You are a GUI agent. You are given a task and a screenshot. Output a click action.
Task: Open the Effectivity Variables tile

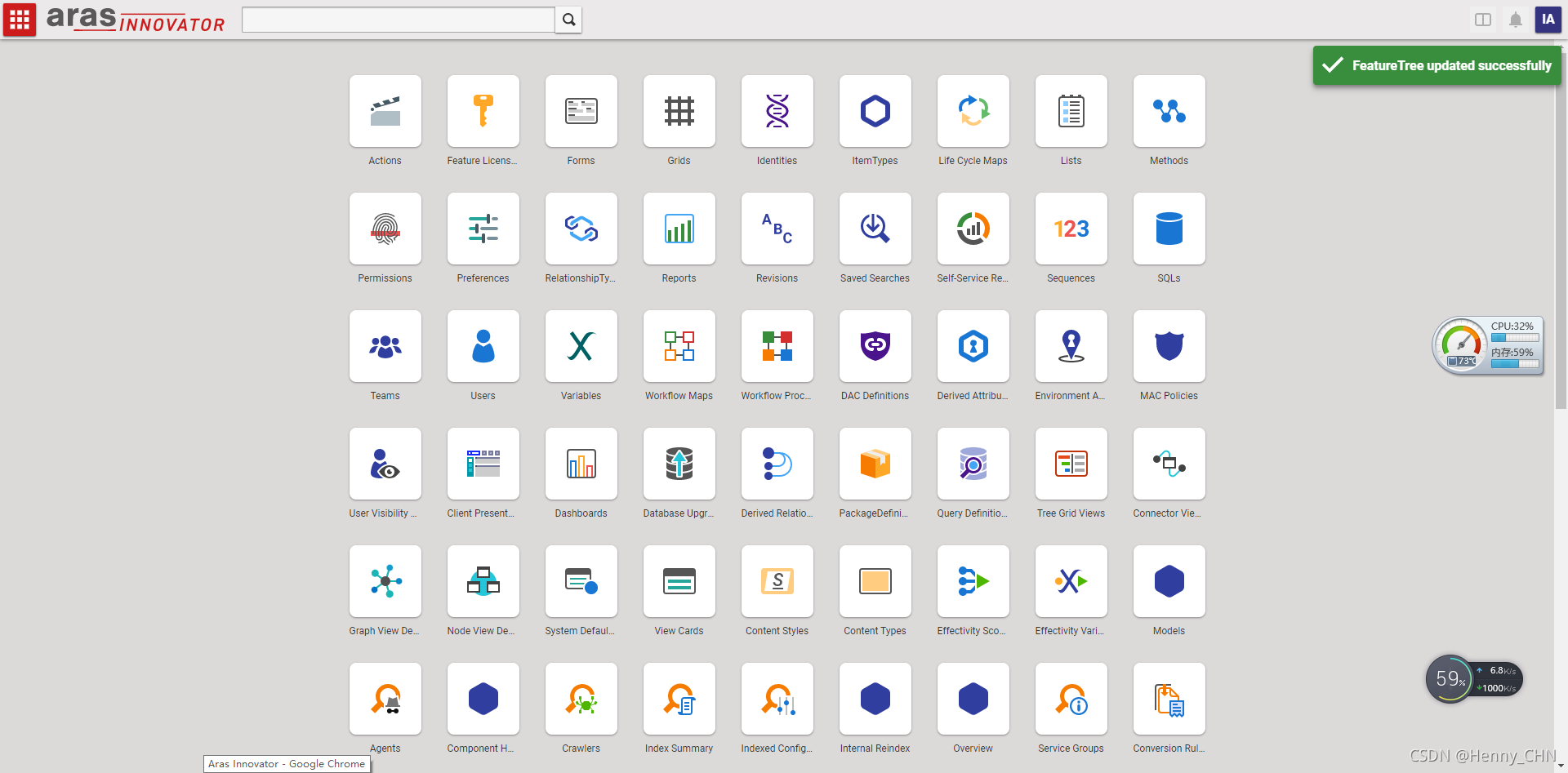tap(1071, 581)
